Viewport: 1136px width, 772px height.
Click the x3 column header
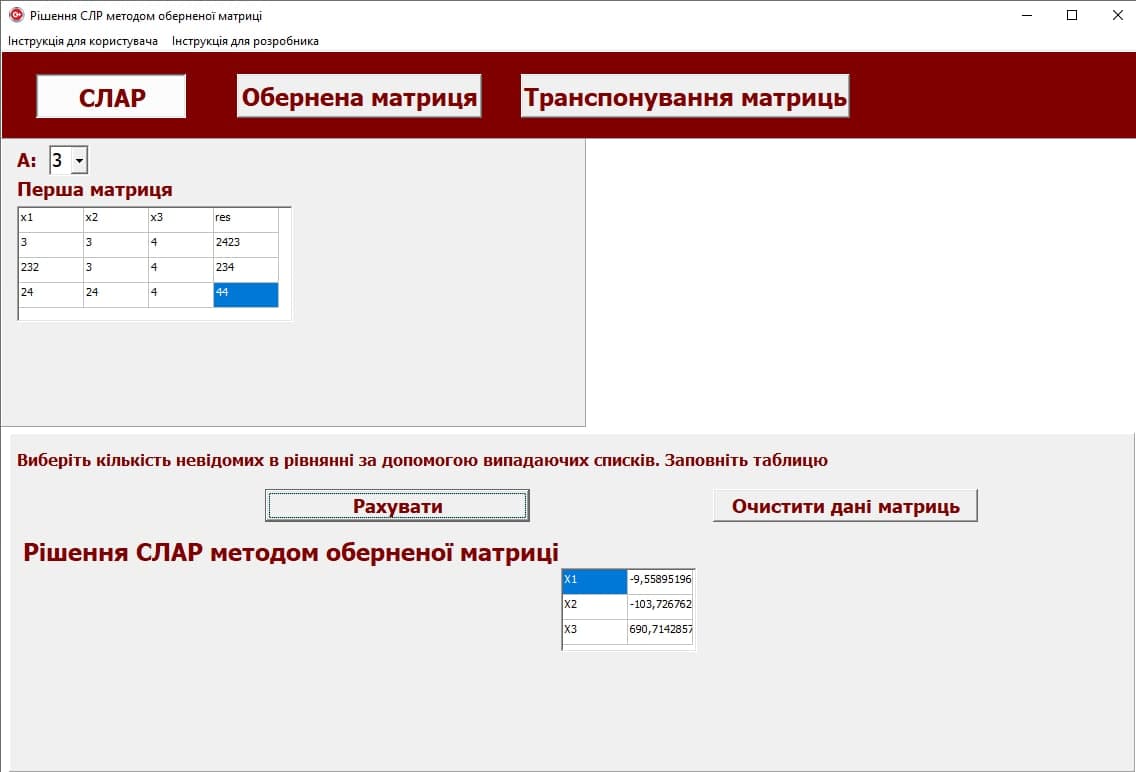point(180,219)
